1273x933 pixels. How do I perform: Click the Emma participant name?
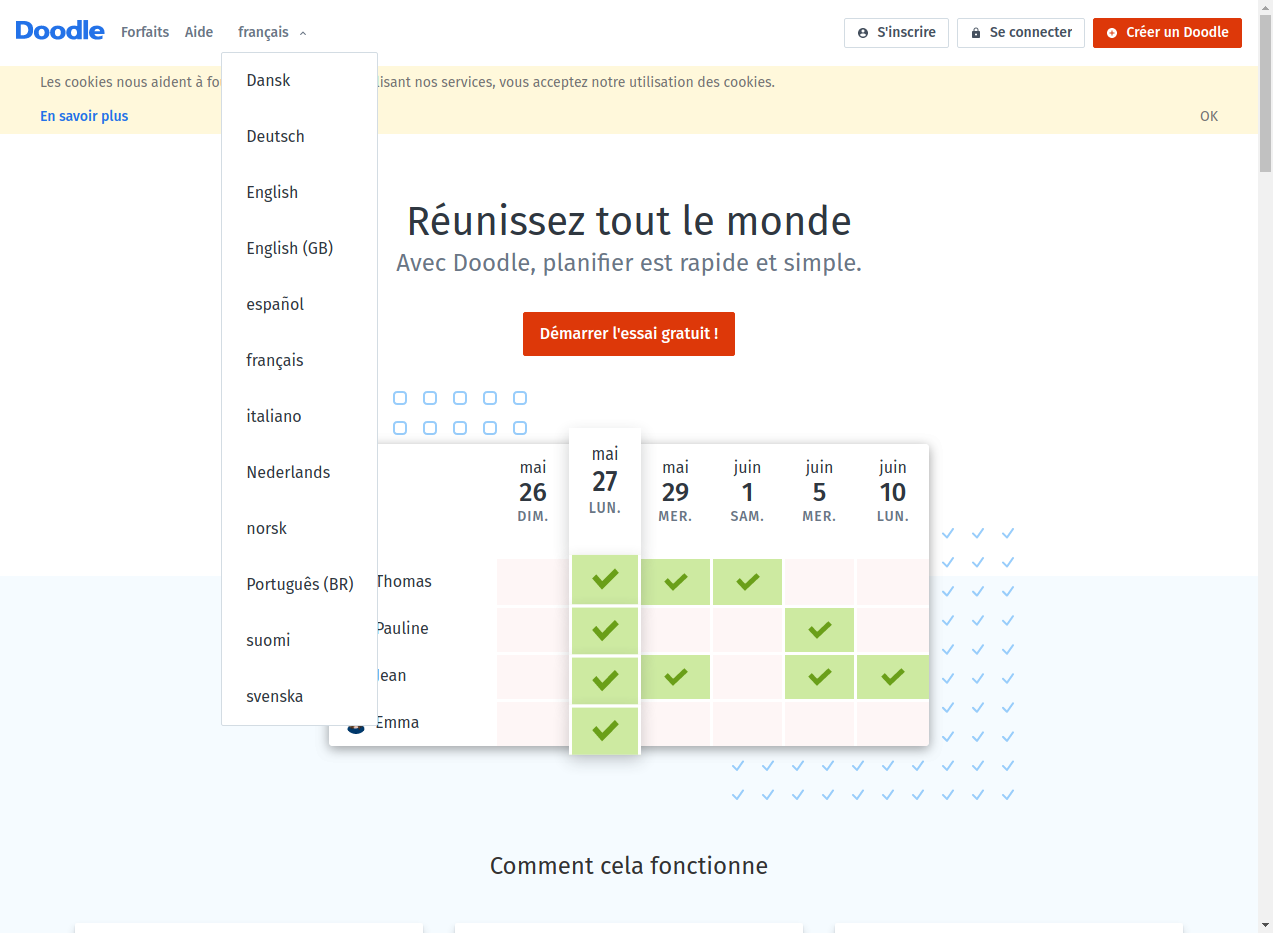tap(397, 722)
